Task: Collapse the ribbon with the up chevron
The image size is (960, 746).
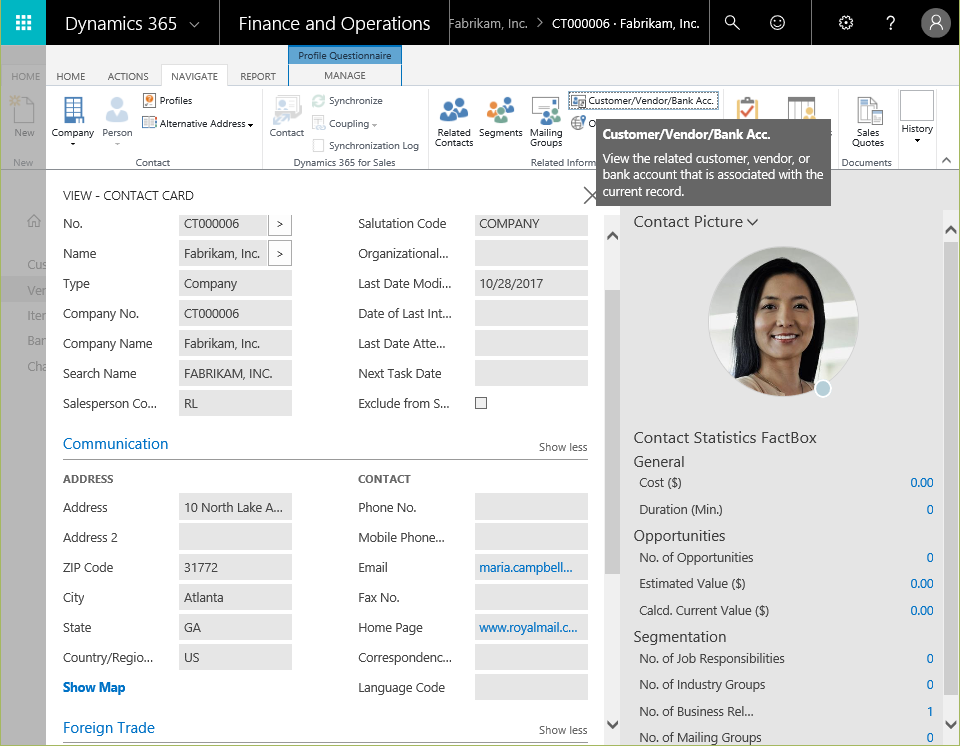Action: pyautogui.click(x=946, y=160)
